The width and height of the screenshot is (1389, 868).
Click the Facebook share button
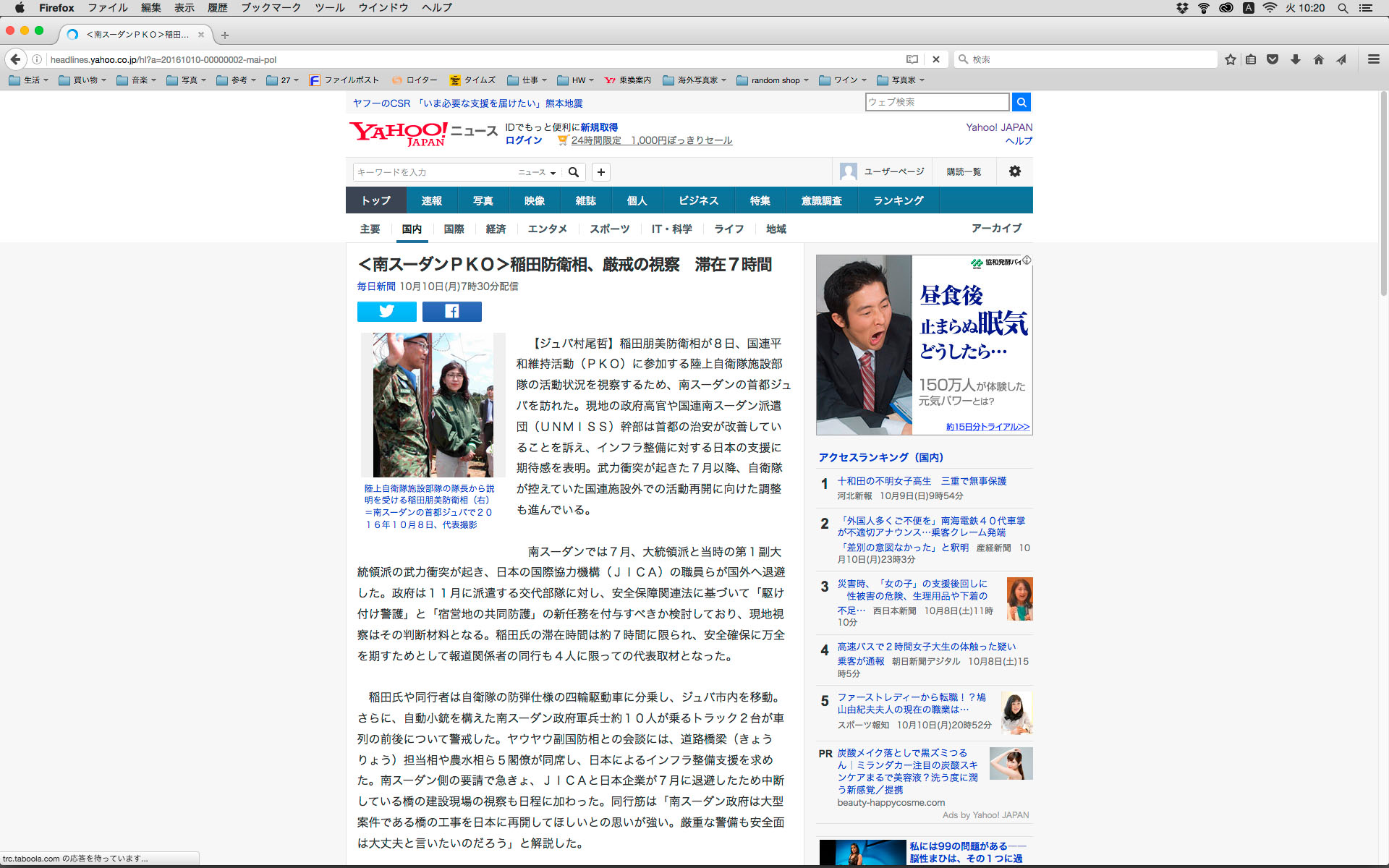point(451,311)
